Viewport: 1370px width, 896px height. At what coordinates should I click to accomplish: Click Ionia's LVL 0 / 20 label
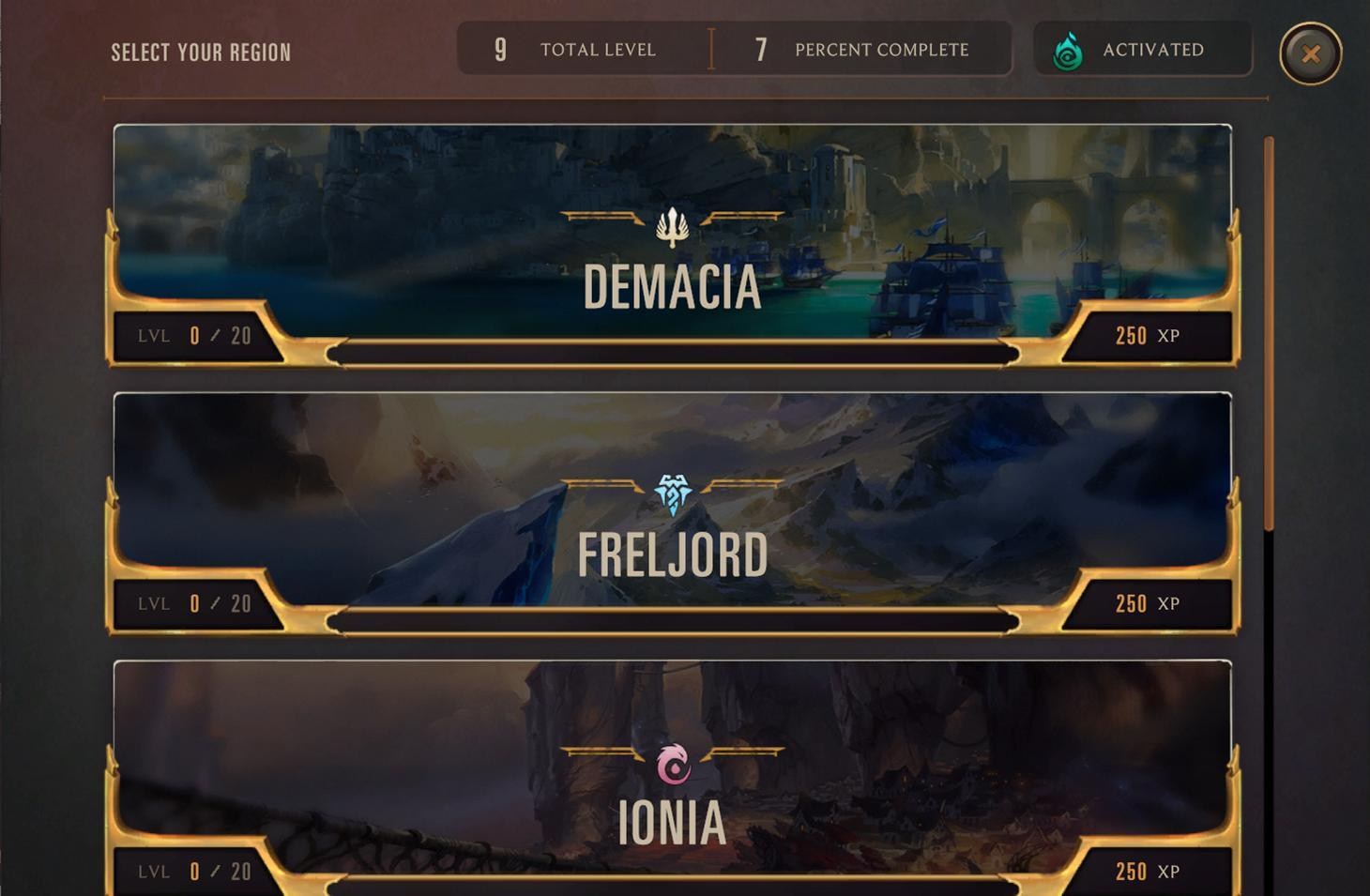click(194, 872)
